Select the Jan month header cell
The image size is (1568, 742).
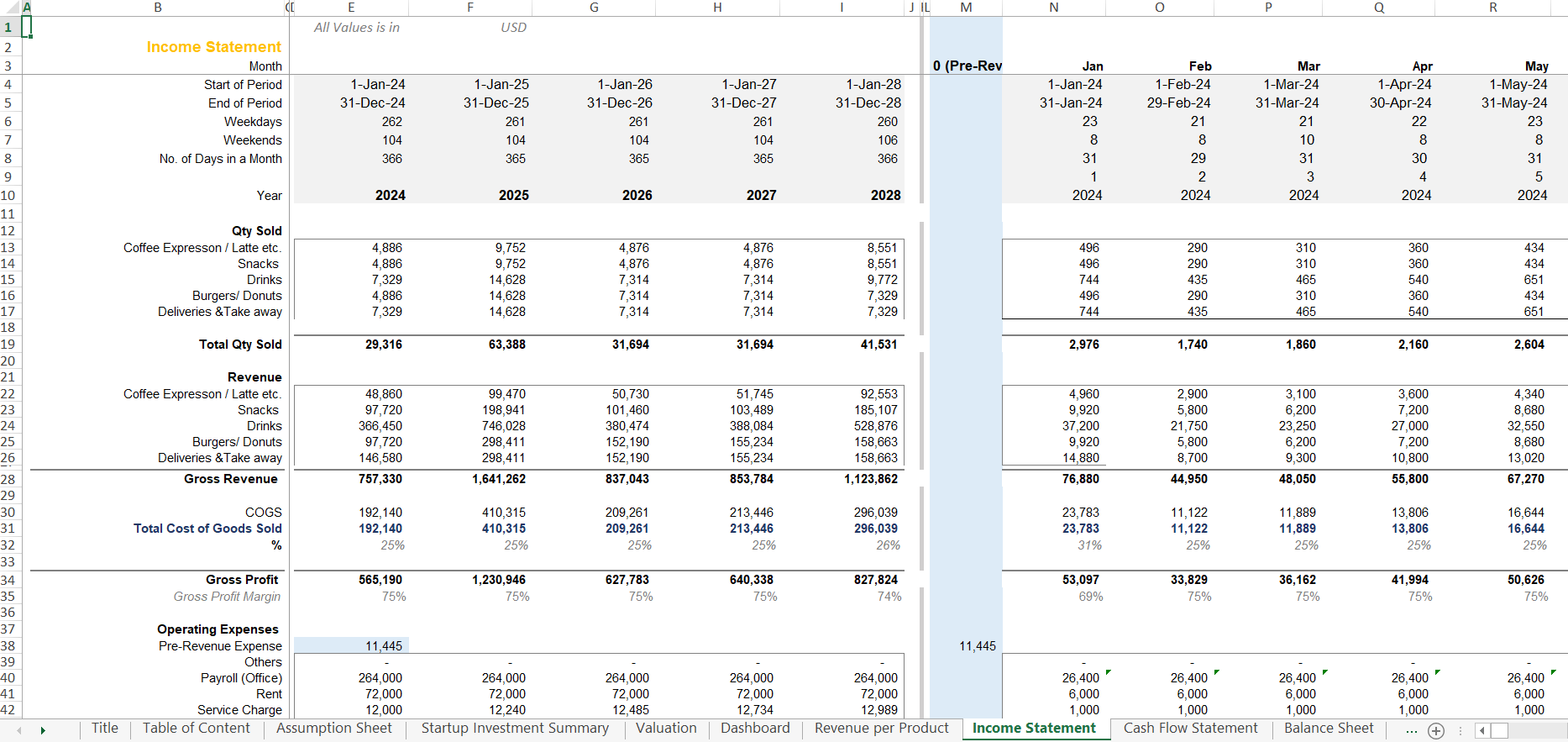[1093, 66]
